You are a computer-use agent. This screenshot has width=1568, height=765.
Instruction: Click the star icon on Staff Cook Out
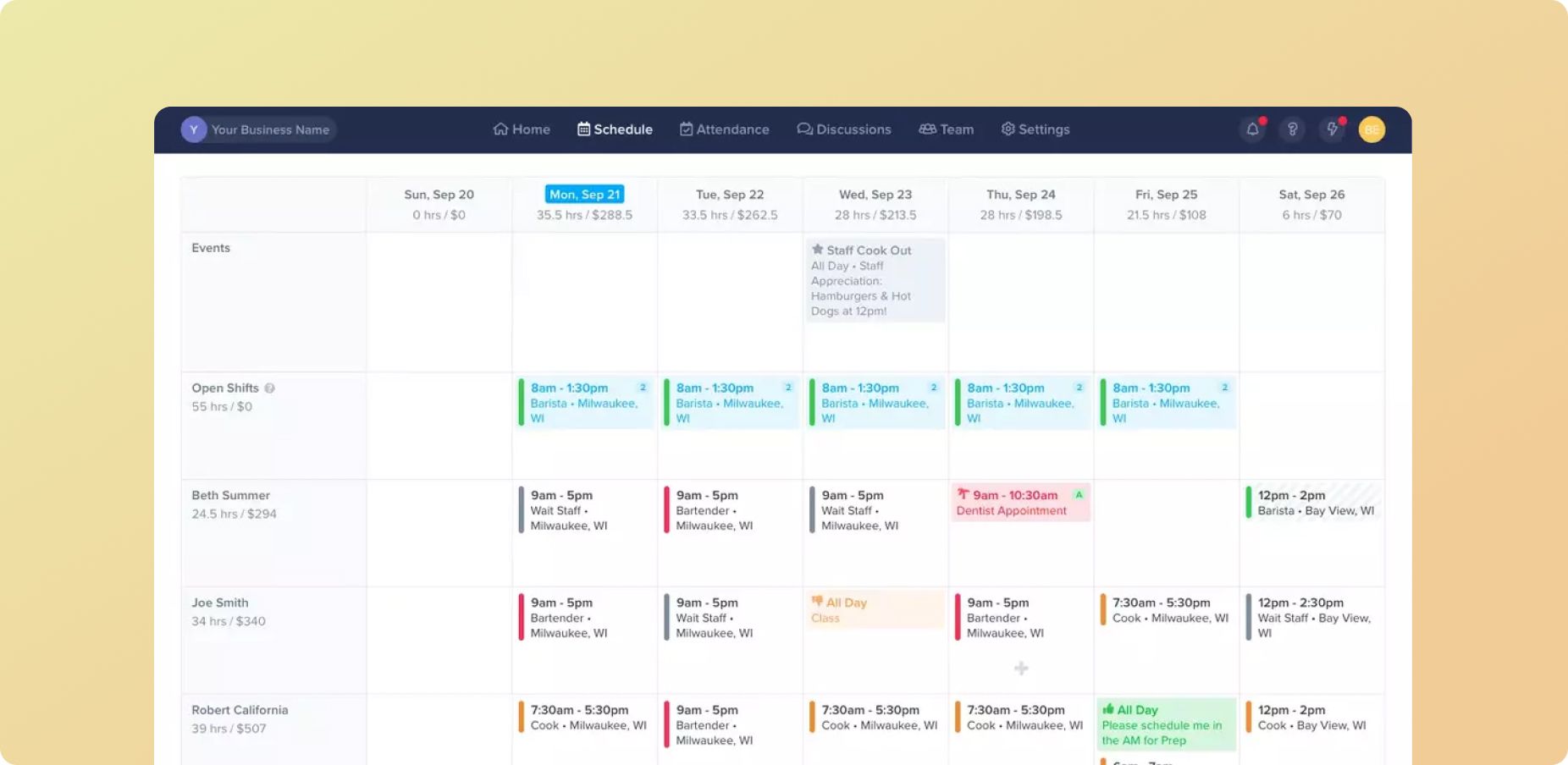point(817,250)
